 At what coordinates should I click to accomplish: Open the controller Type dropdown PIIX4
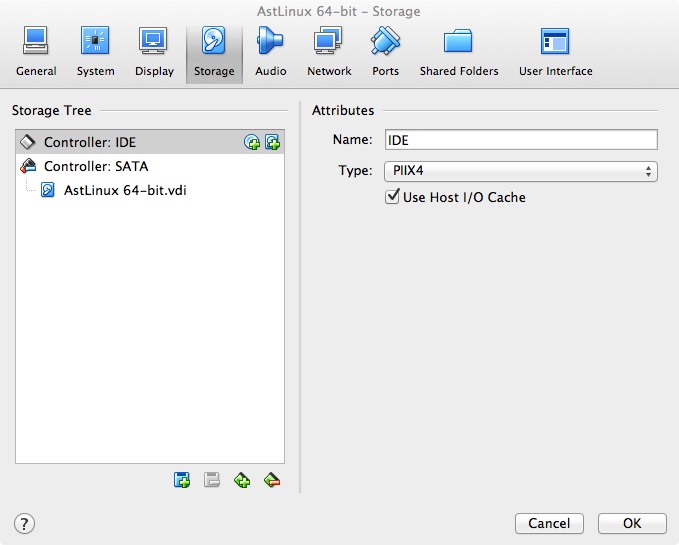tap(521, 171)
